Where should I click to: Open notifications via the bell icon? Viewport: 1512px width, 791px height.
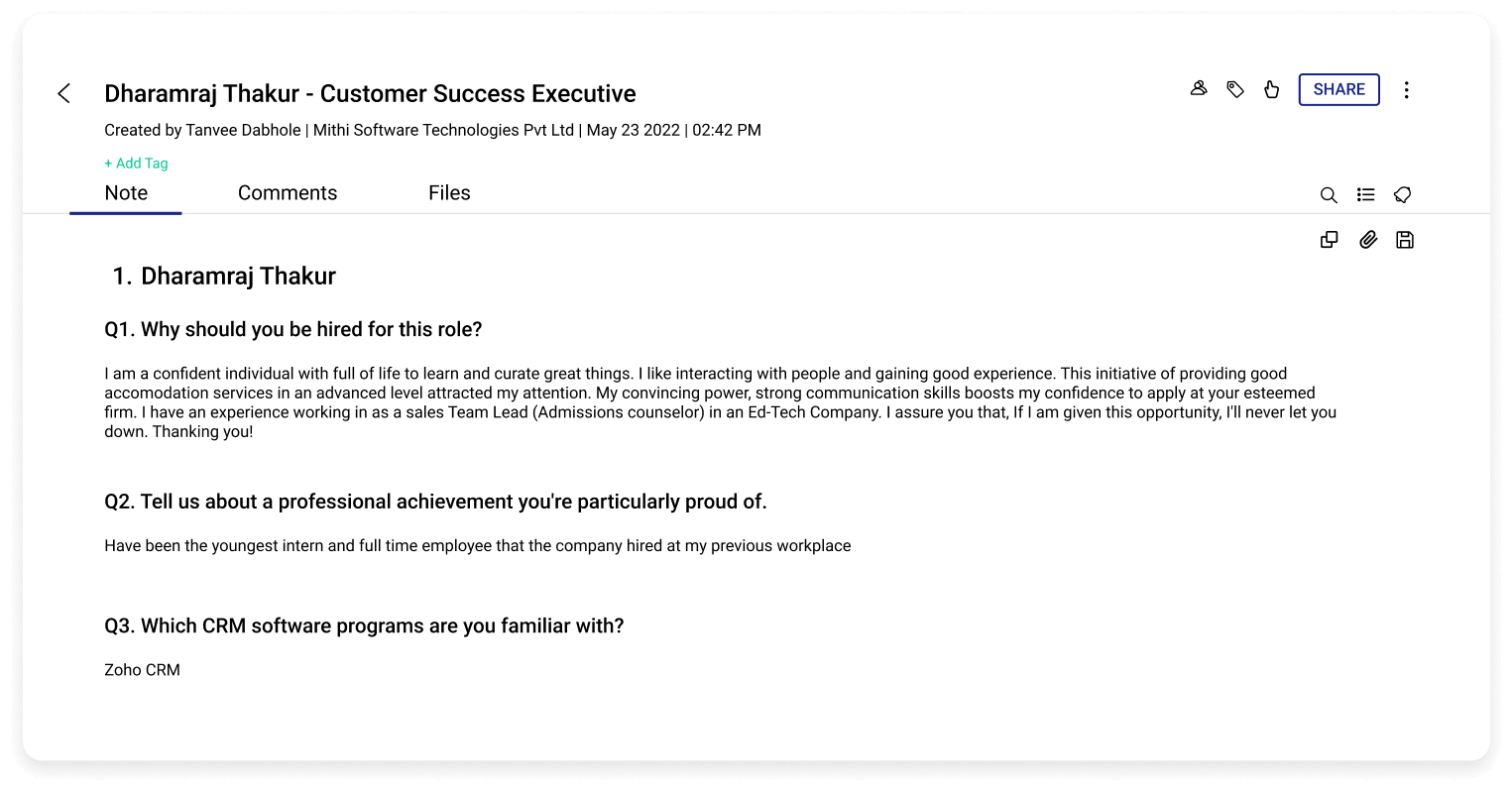tap(1402, 194)
